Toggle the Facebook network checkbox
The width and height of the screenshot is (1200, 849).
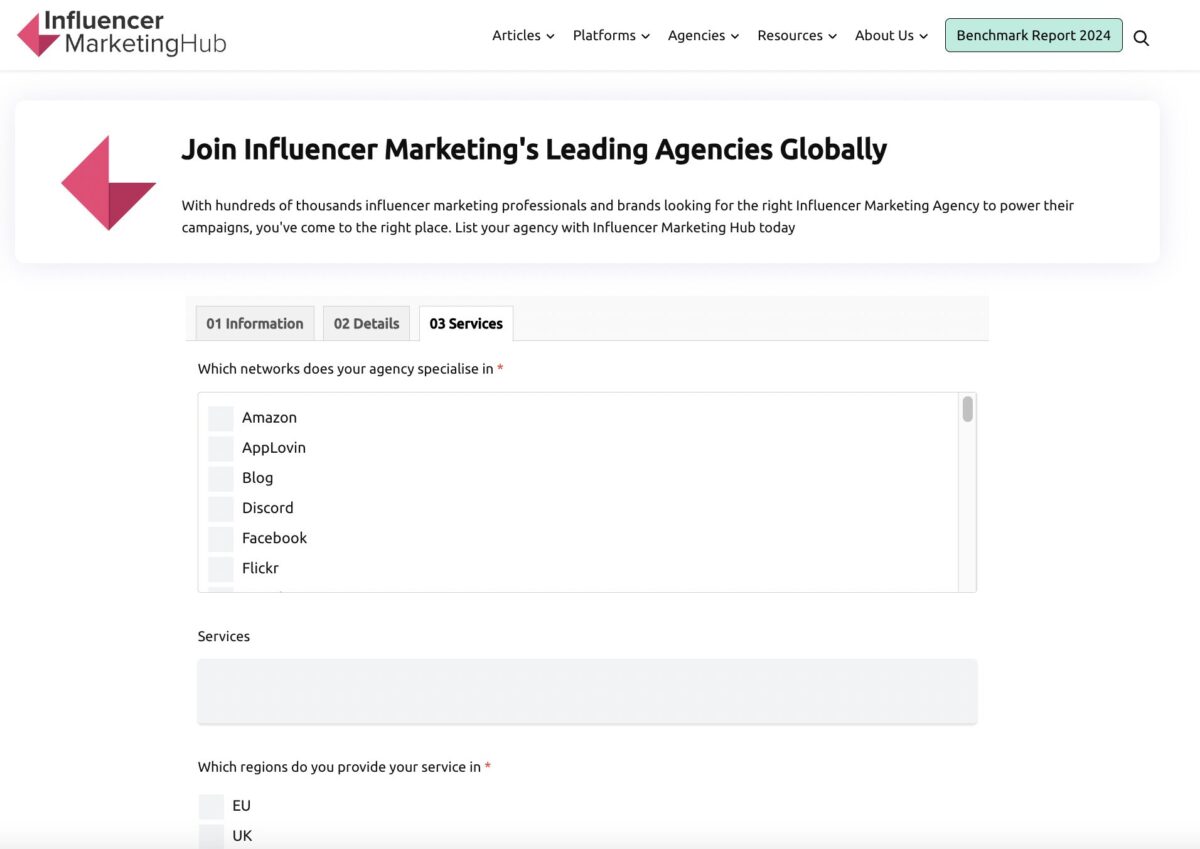[x=221, y=538]
